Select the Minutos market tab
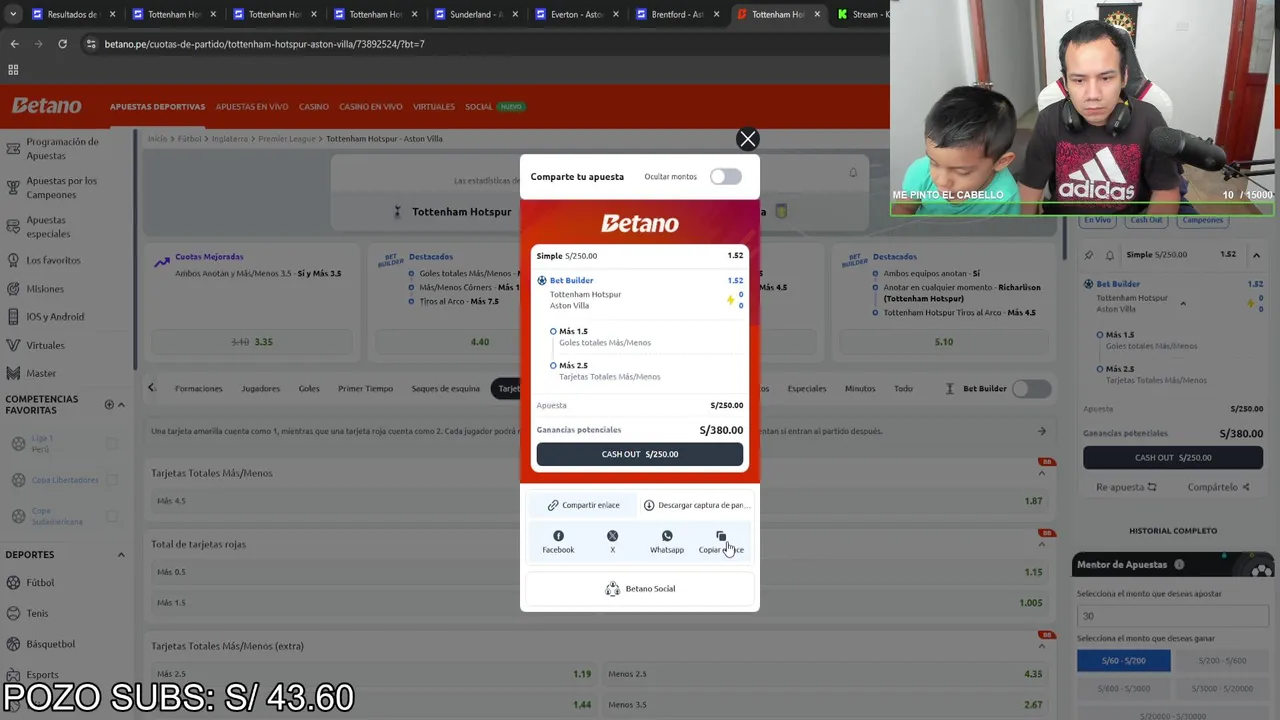Screen dimensions: 1280x720 pyautogui.click(x=860, y=389)
